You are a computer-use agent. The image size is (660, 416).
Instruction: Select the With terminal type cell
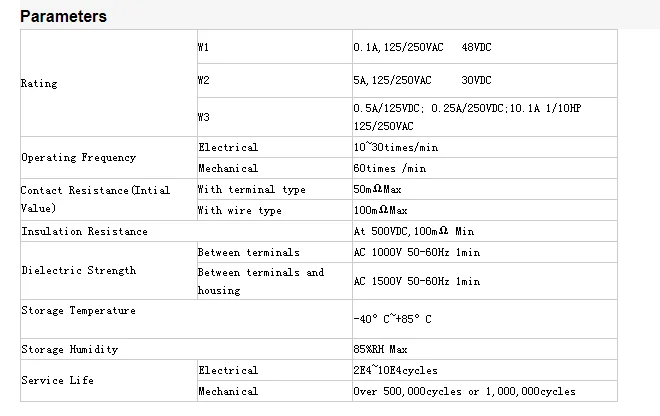point(251,189)
